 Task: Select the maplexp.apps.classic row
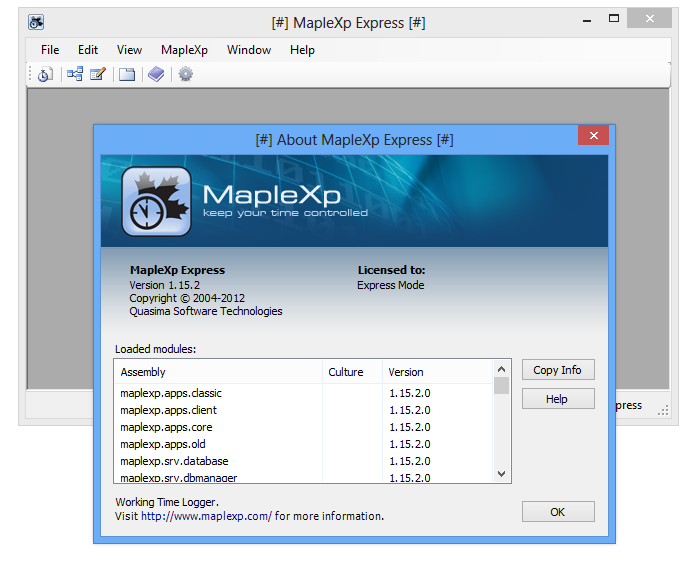click(304, 393)
